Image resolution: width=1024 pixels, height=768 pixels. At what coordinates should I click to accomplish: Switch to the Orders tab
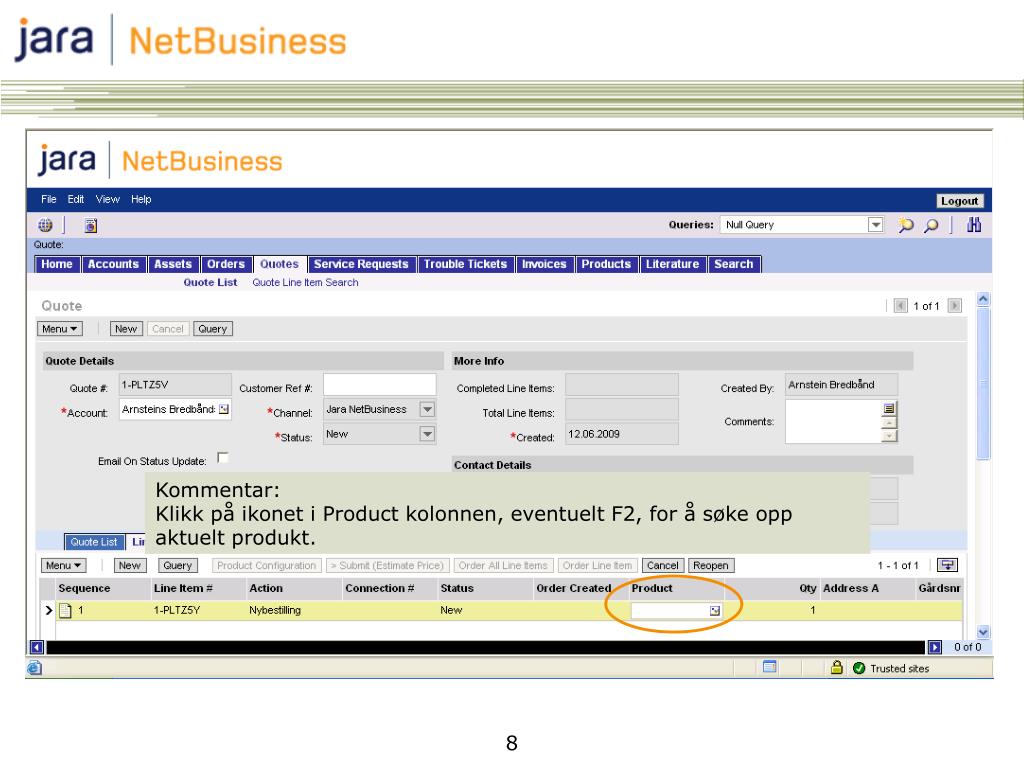[225, 264]
